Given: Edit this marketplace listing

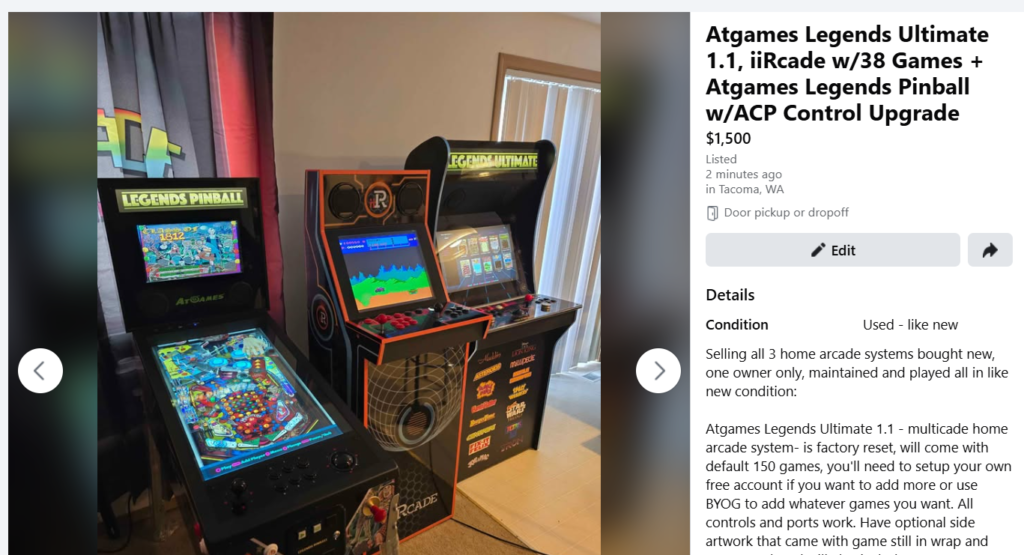Looking at the screenshot, I should tap(833, 250).
